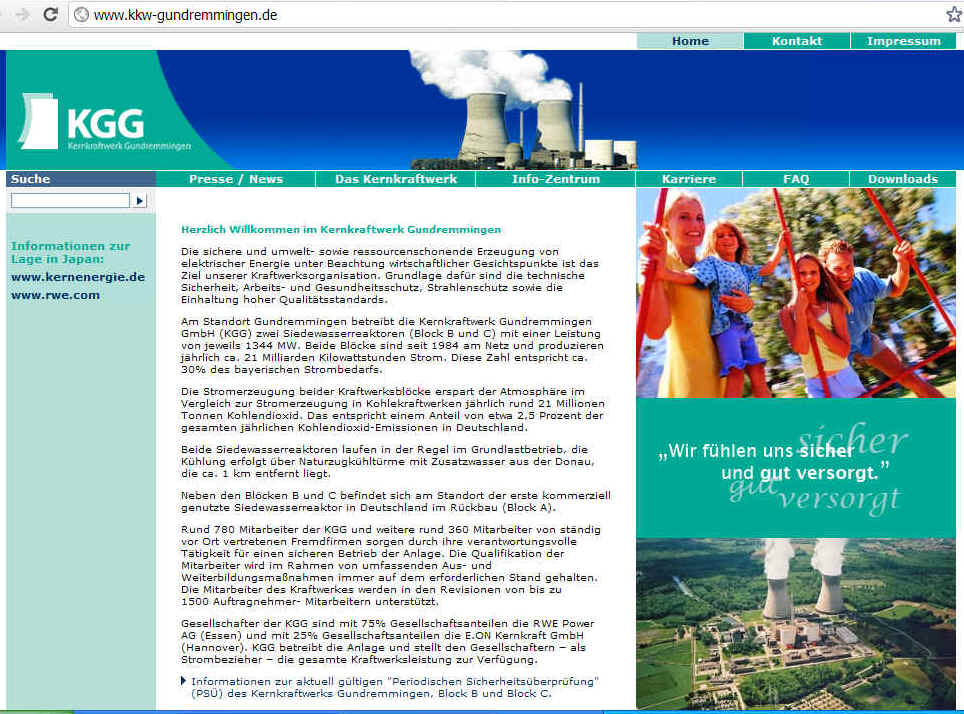Click the paragraph starting 'Die sichere und umwelt-'
The image size is (964, 714).
[x=390, y=276]
